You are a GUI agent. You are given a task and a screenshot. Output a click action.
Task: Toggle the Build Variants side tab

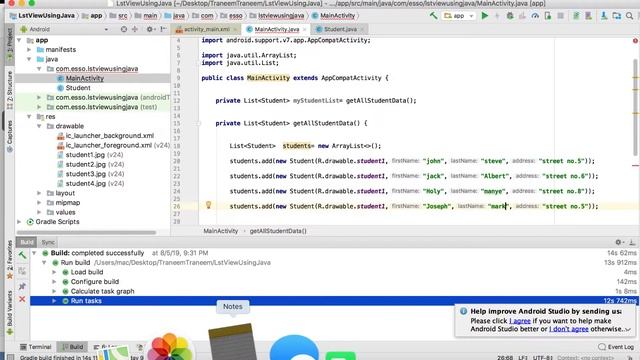10,312
